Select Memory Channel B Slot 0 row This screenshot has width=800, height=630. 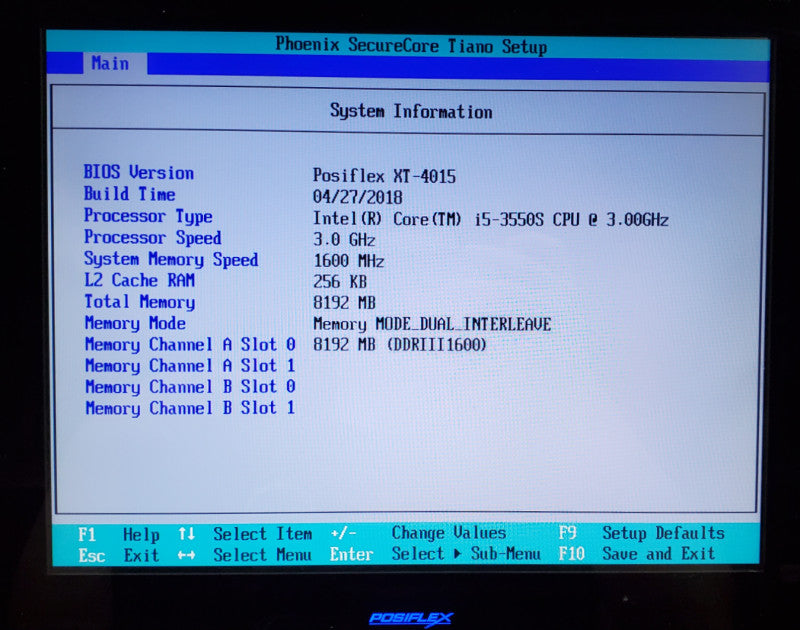pos(190,387)
